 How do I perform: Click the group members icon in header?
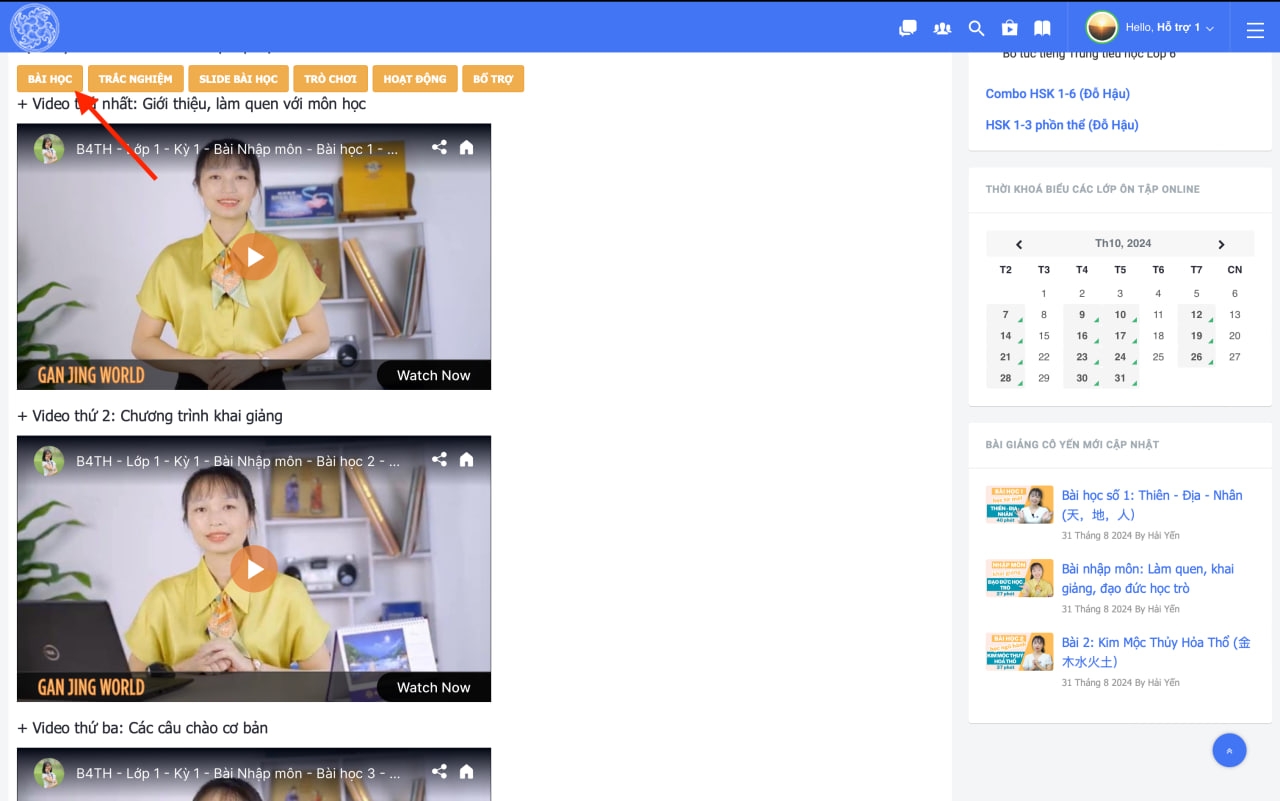pyautogui.click(x=942, y=28)
